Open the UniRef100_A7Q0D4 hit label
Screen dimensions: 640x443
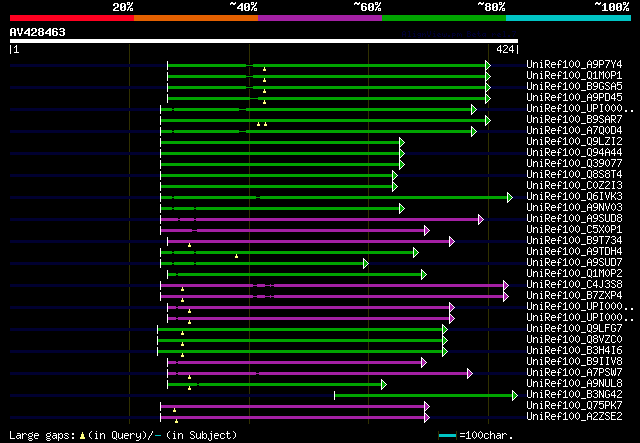click(x=574, y=131)
